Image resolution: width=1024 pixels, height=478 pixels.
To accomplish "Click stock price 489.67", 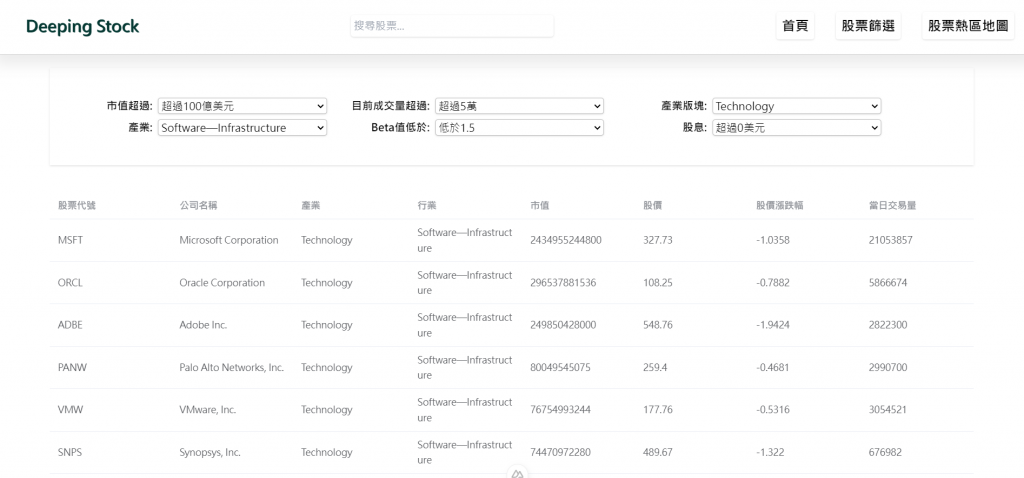I will click(x=658, y=453).
